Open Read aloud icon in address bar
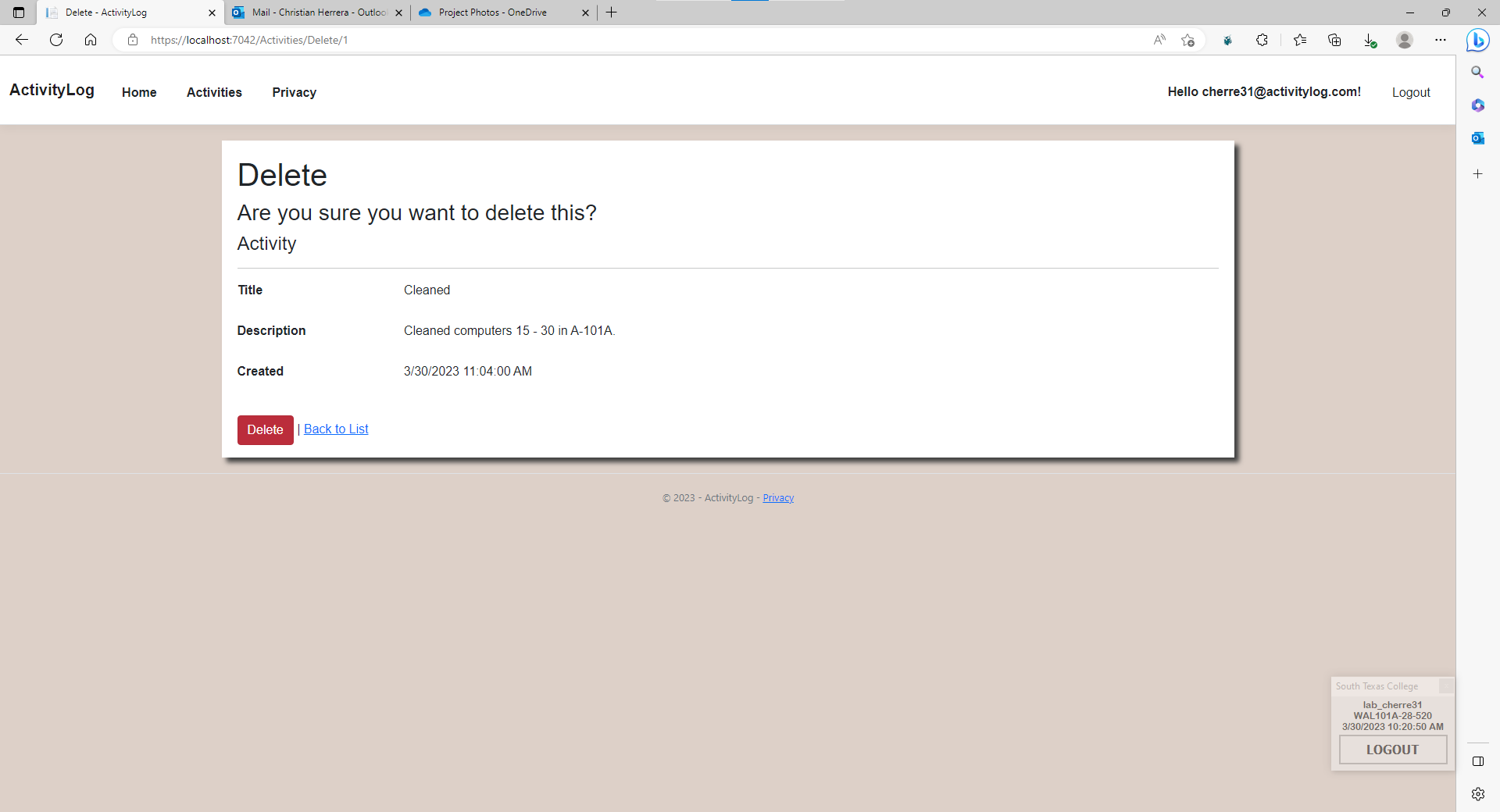 (x=1159, y=40)
